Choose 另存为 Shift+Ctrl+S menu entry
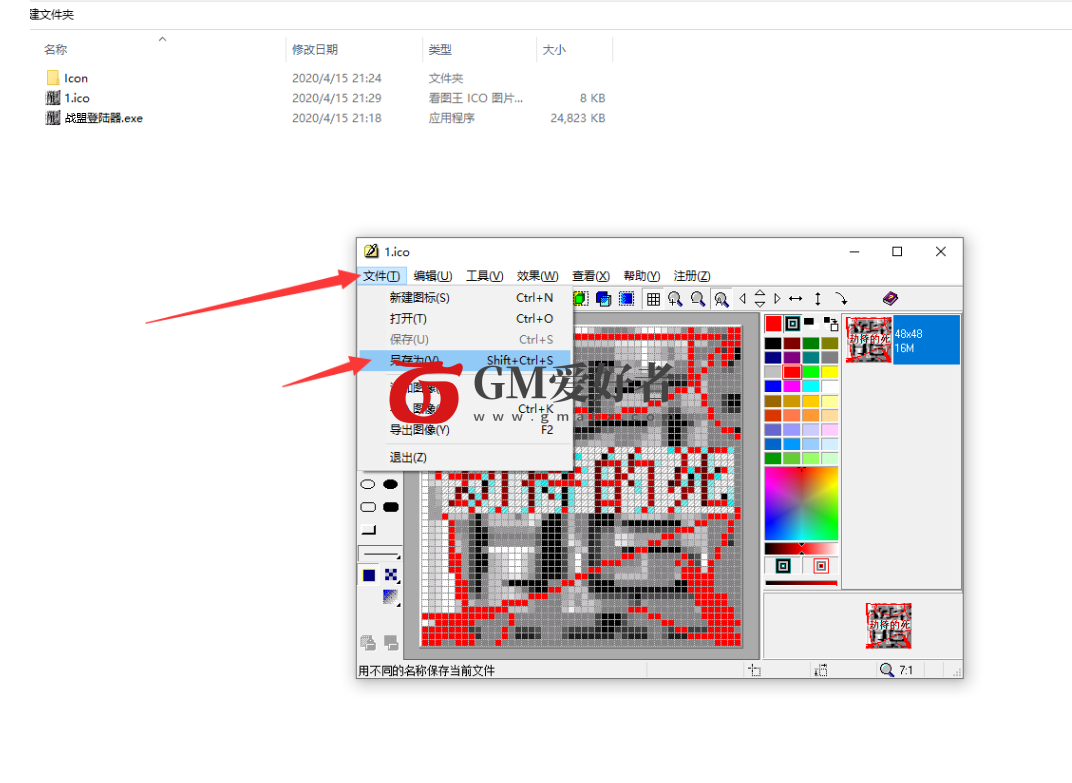Screen dimensions: 1072x783 (465, 360)
